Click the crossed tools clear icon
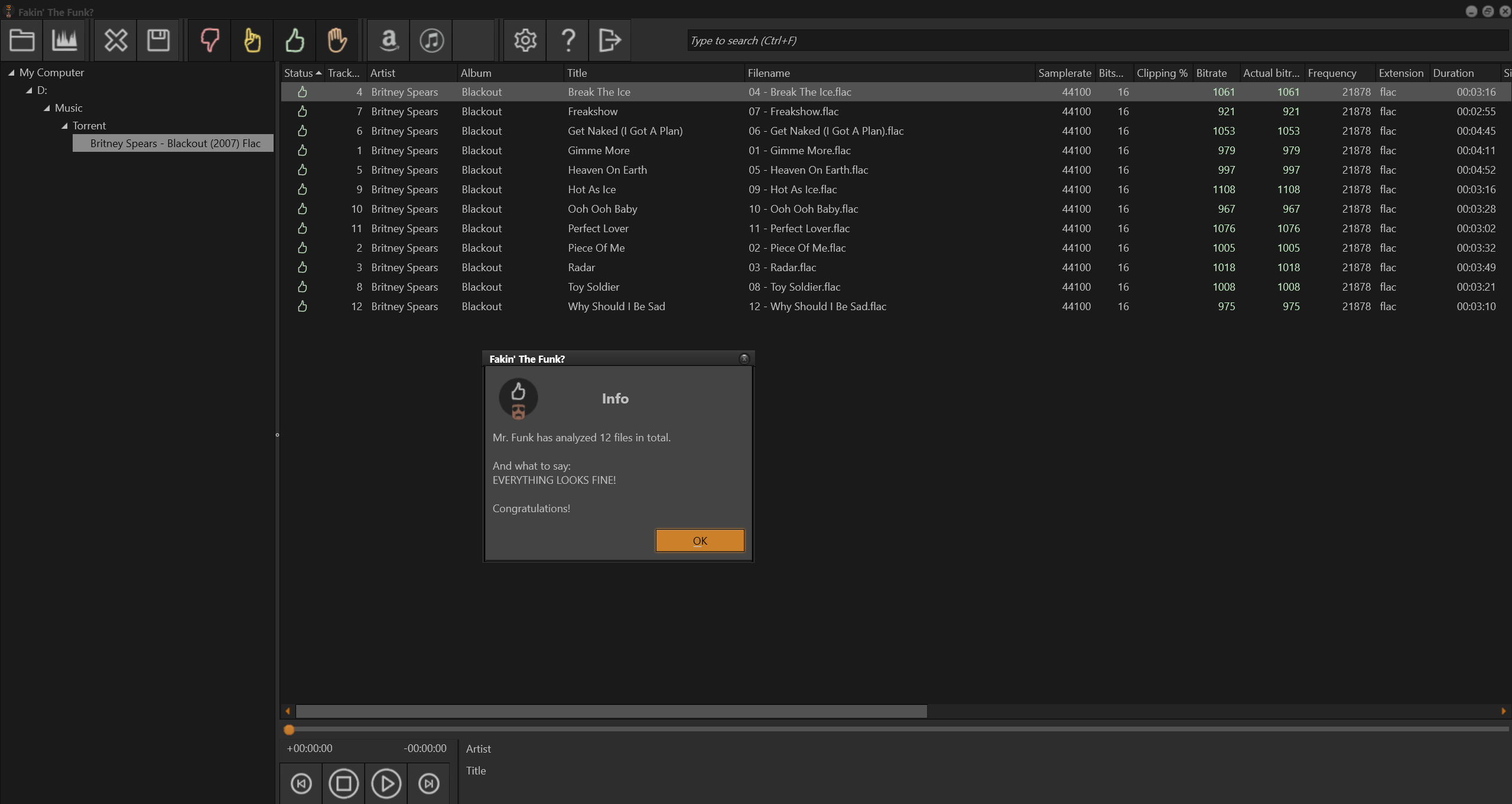 point(116,40)
